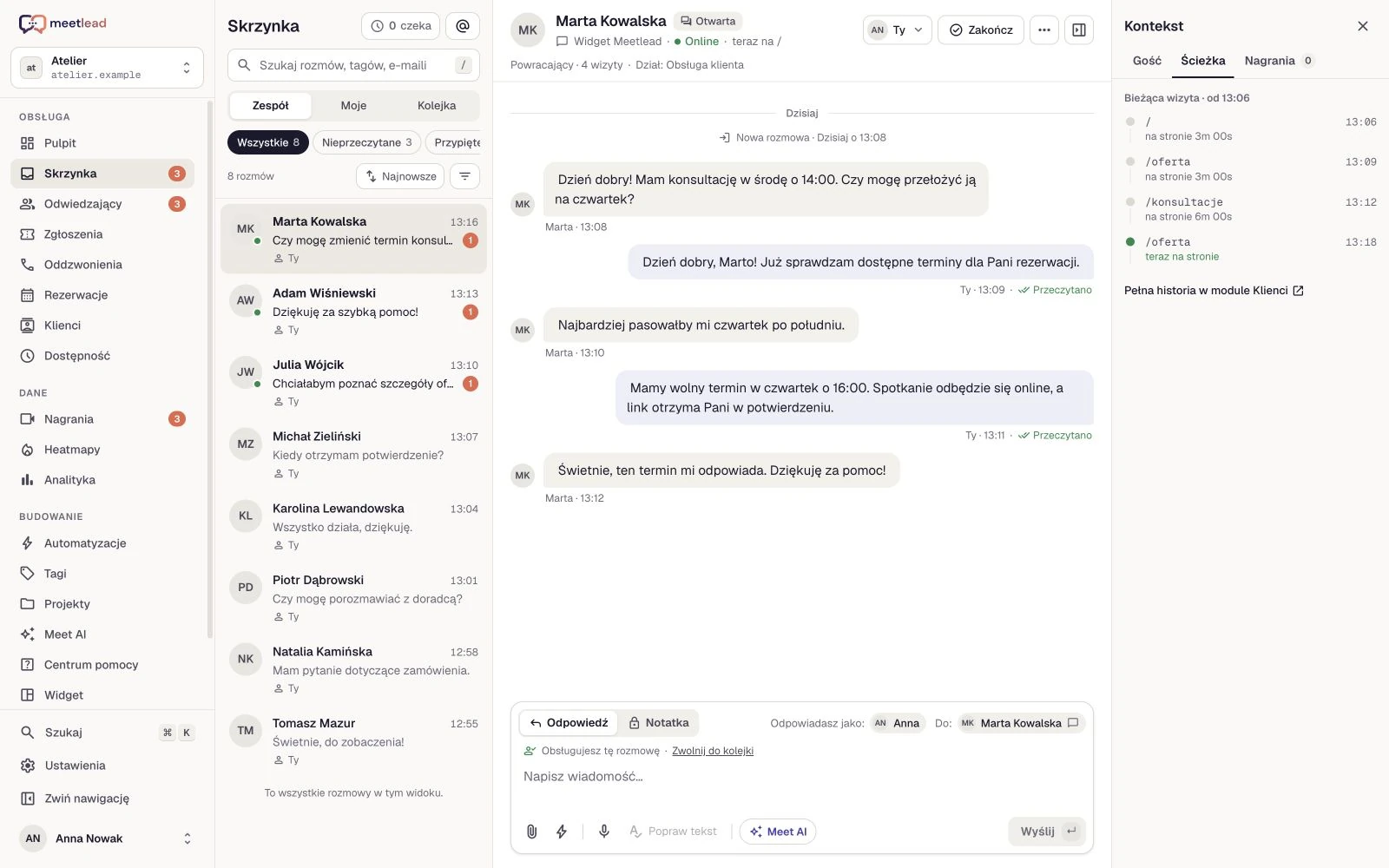
Task: Open quick replies lightning icon
Action: (x=562, y=832)
